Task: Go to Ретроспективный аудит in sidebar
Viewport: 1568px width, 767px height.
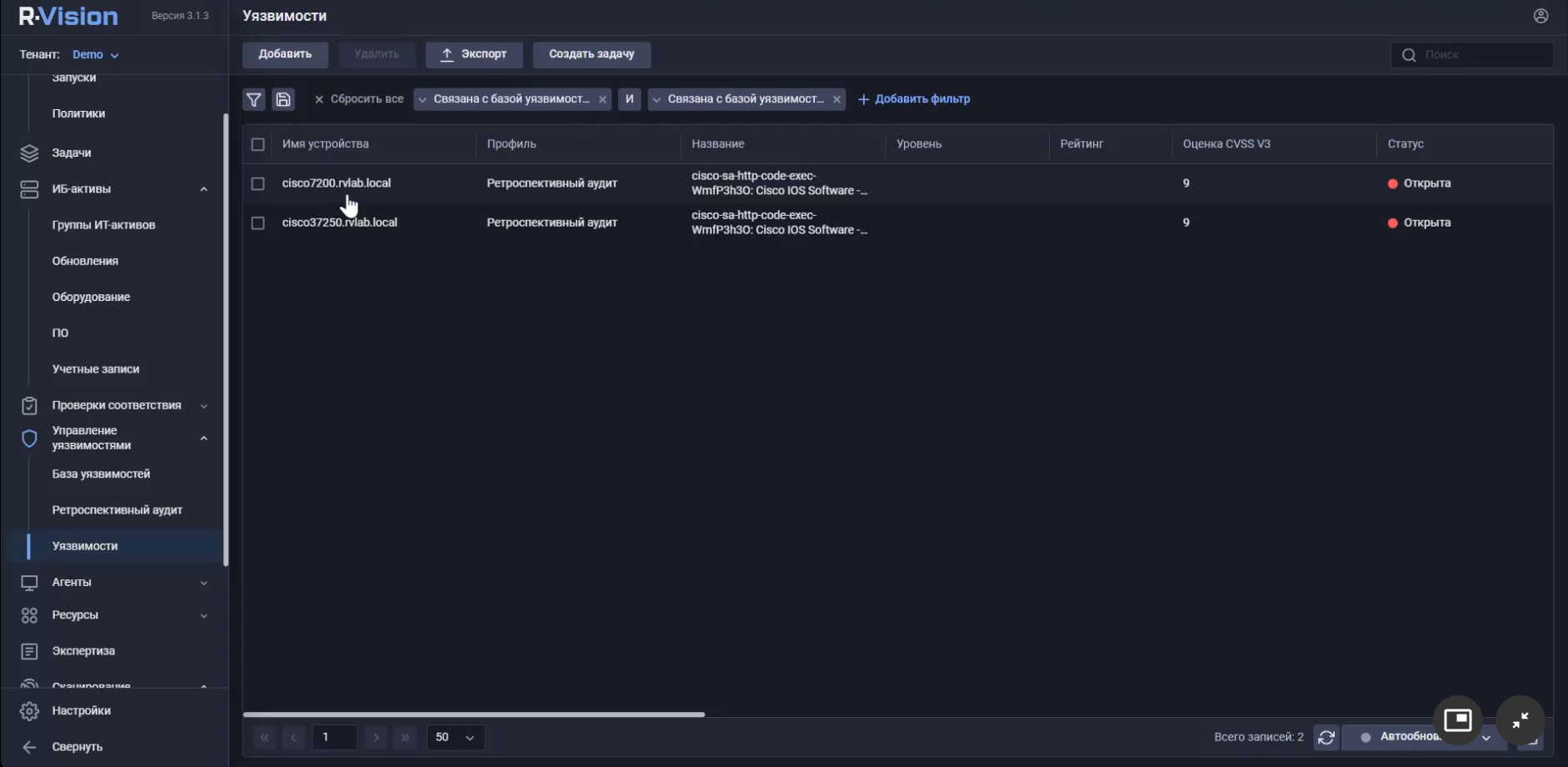Action: 117,510
